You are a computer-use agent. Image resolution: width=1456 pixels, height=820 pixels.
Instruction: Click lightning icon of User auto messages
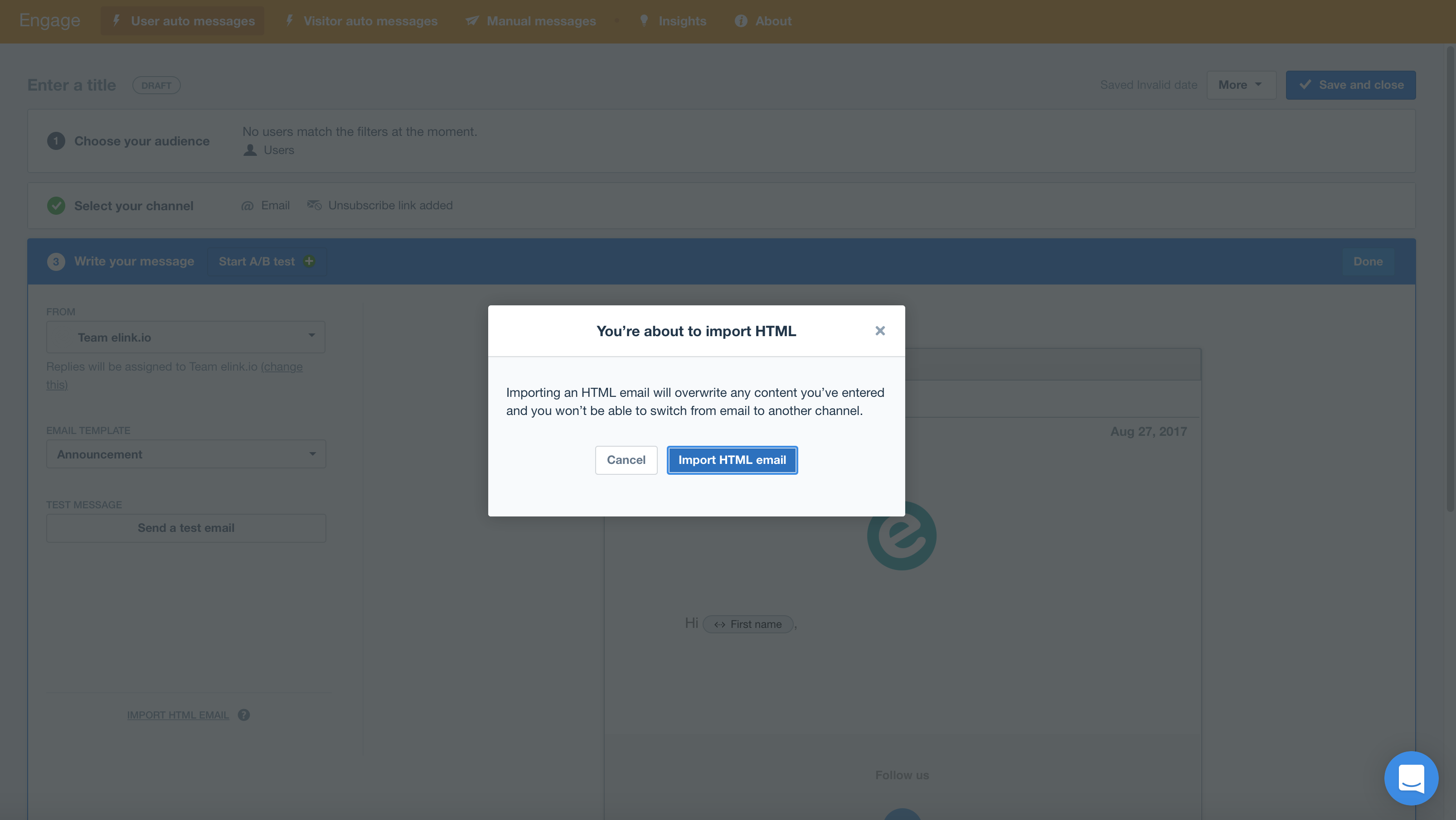(116, 21)
